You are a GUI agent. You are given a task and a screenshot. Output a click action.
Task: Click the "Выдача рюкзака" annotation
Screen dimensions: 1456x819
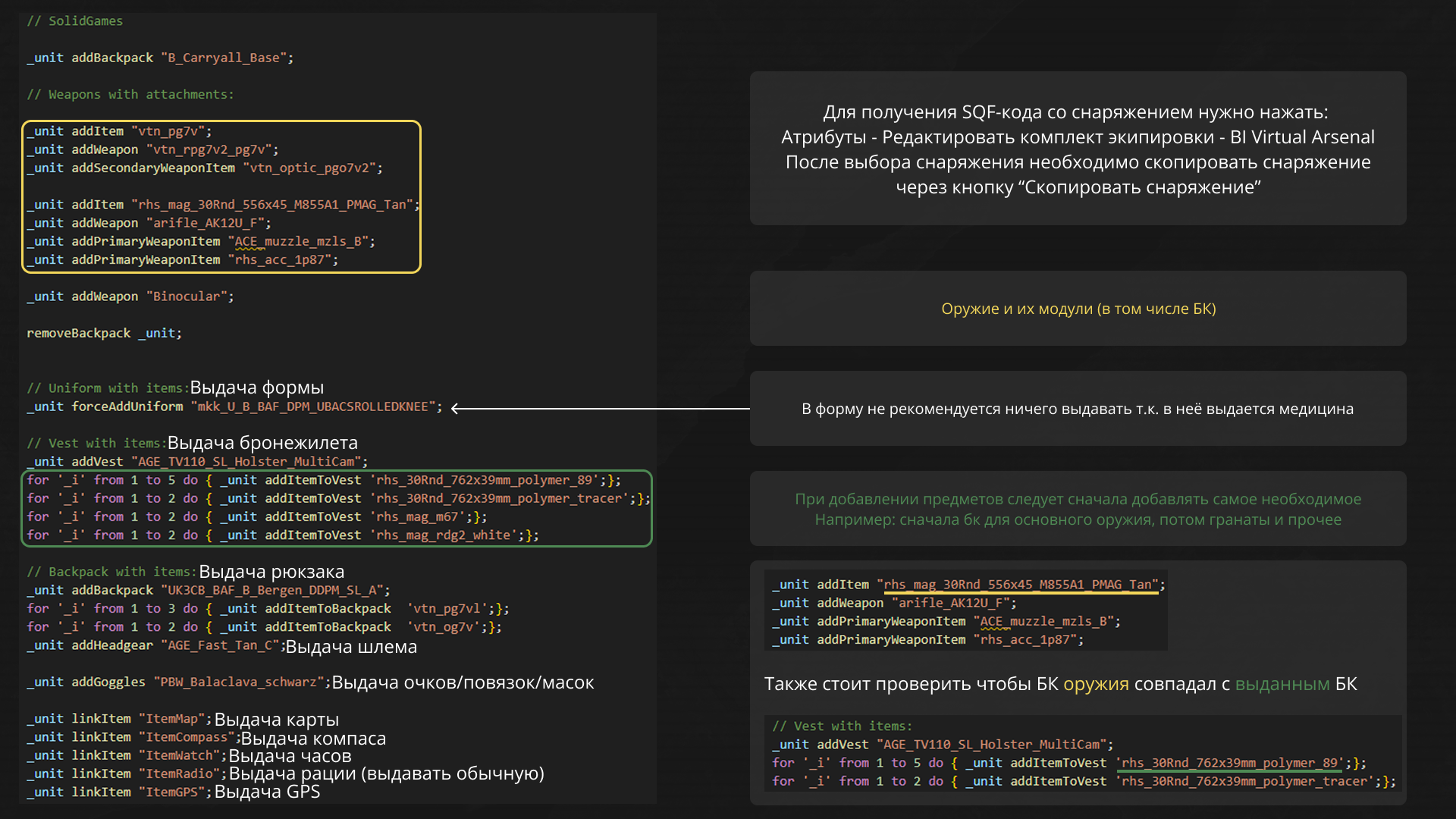[x=271, y=572]
